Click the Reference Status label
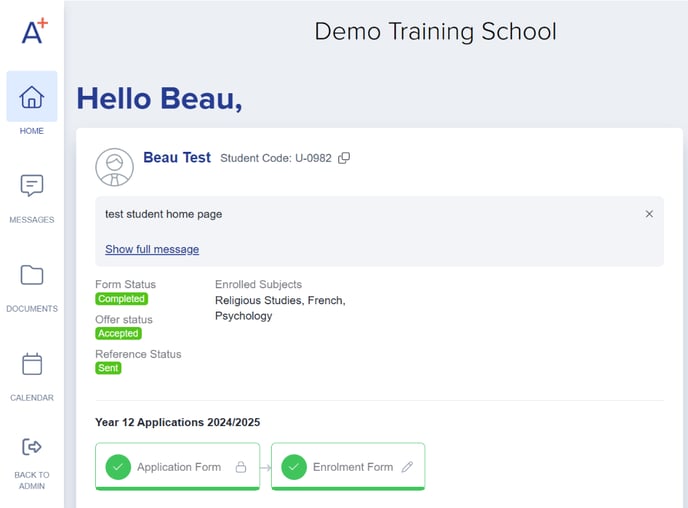 pos(138,354)
